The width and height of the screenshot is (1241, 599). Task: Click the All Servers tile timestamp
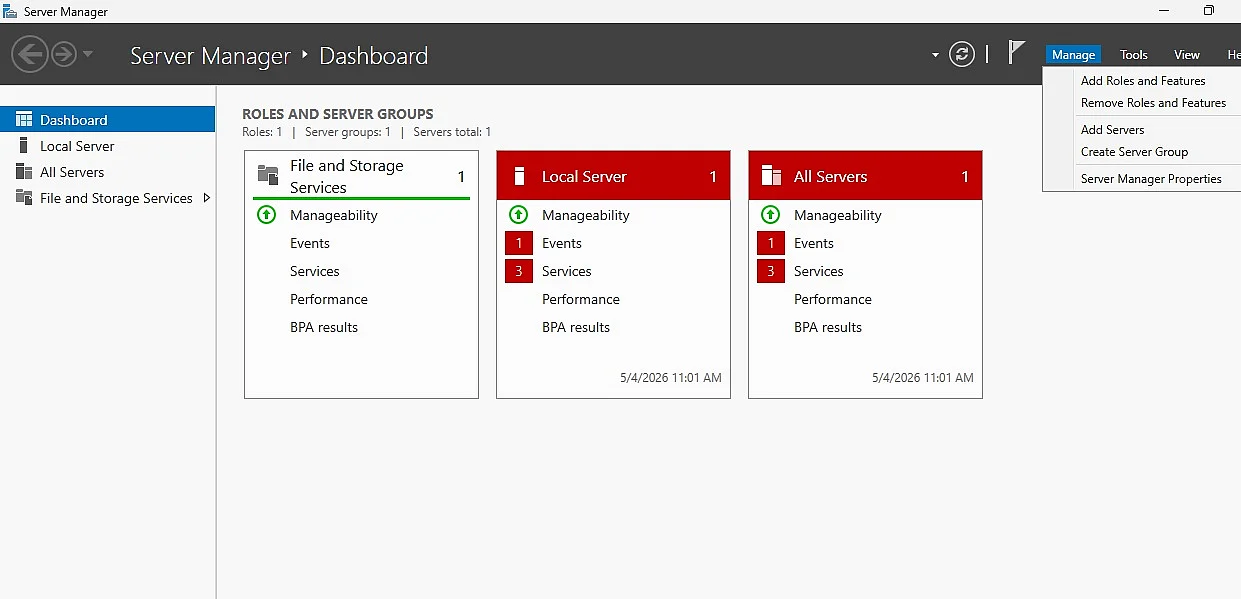(x=923, y=378)
